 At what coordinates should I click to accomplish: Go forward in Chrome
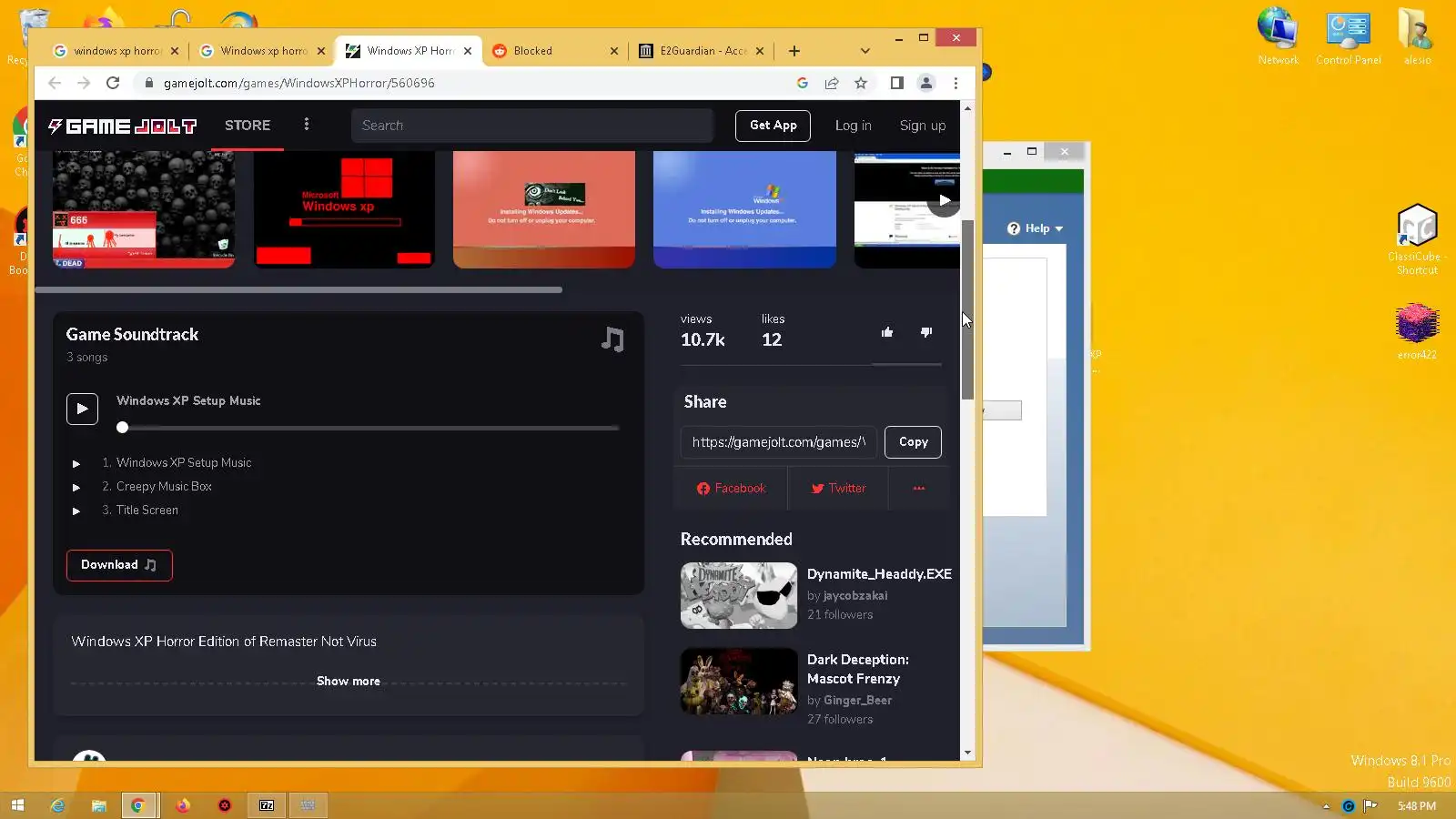[84, 83]
